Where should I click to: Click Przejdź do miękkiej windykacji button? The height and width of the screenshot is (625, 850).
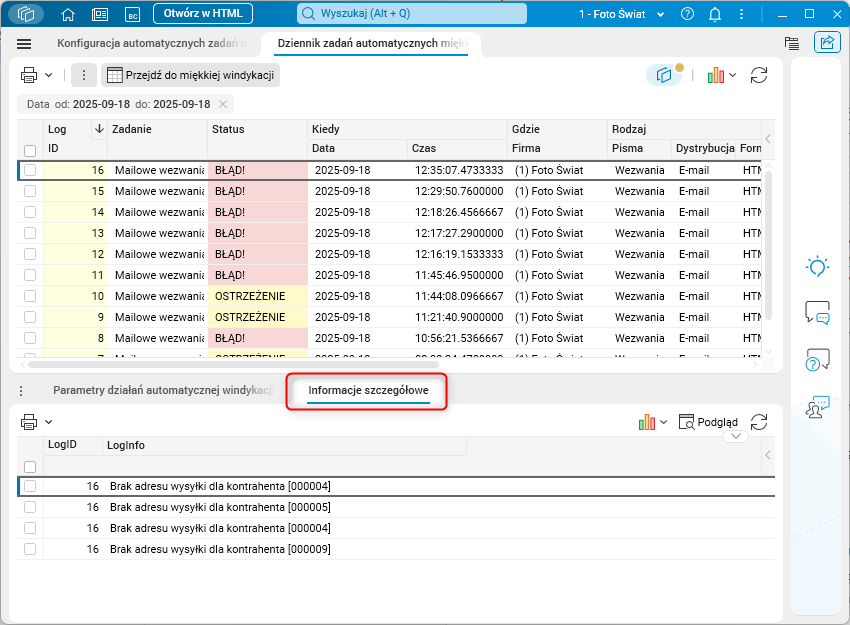pyautogui.click(x=190, y=75)
